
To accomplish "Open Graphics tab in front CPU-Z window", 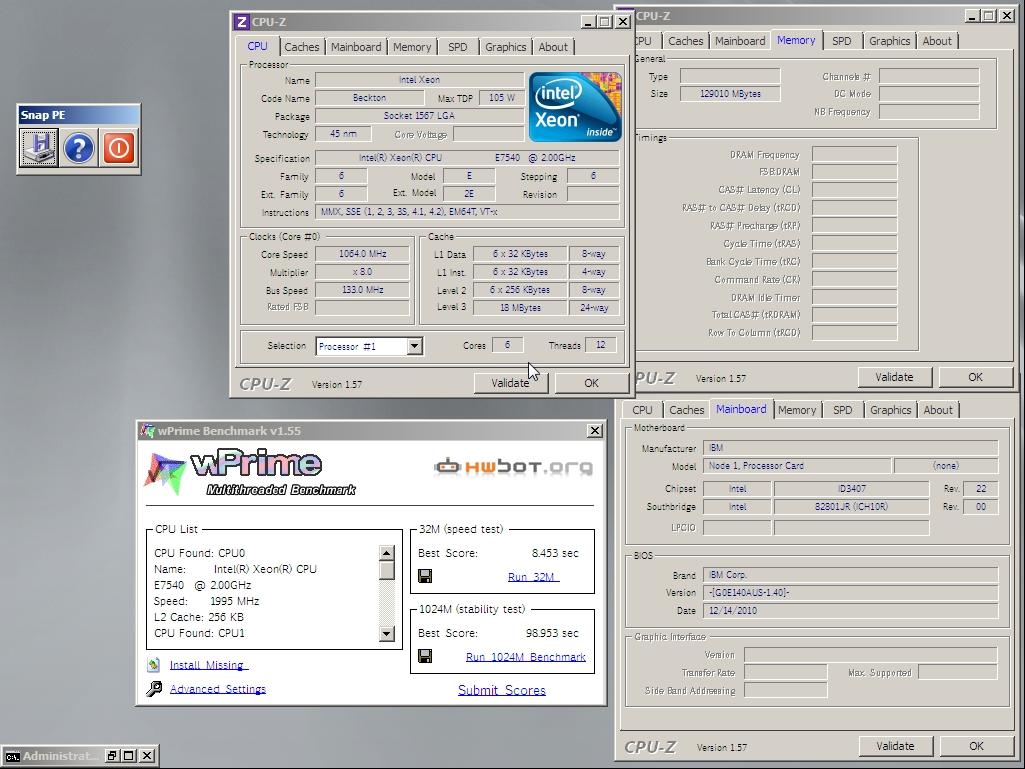I will [505, 47].
